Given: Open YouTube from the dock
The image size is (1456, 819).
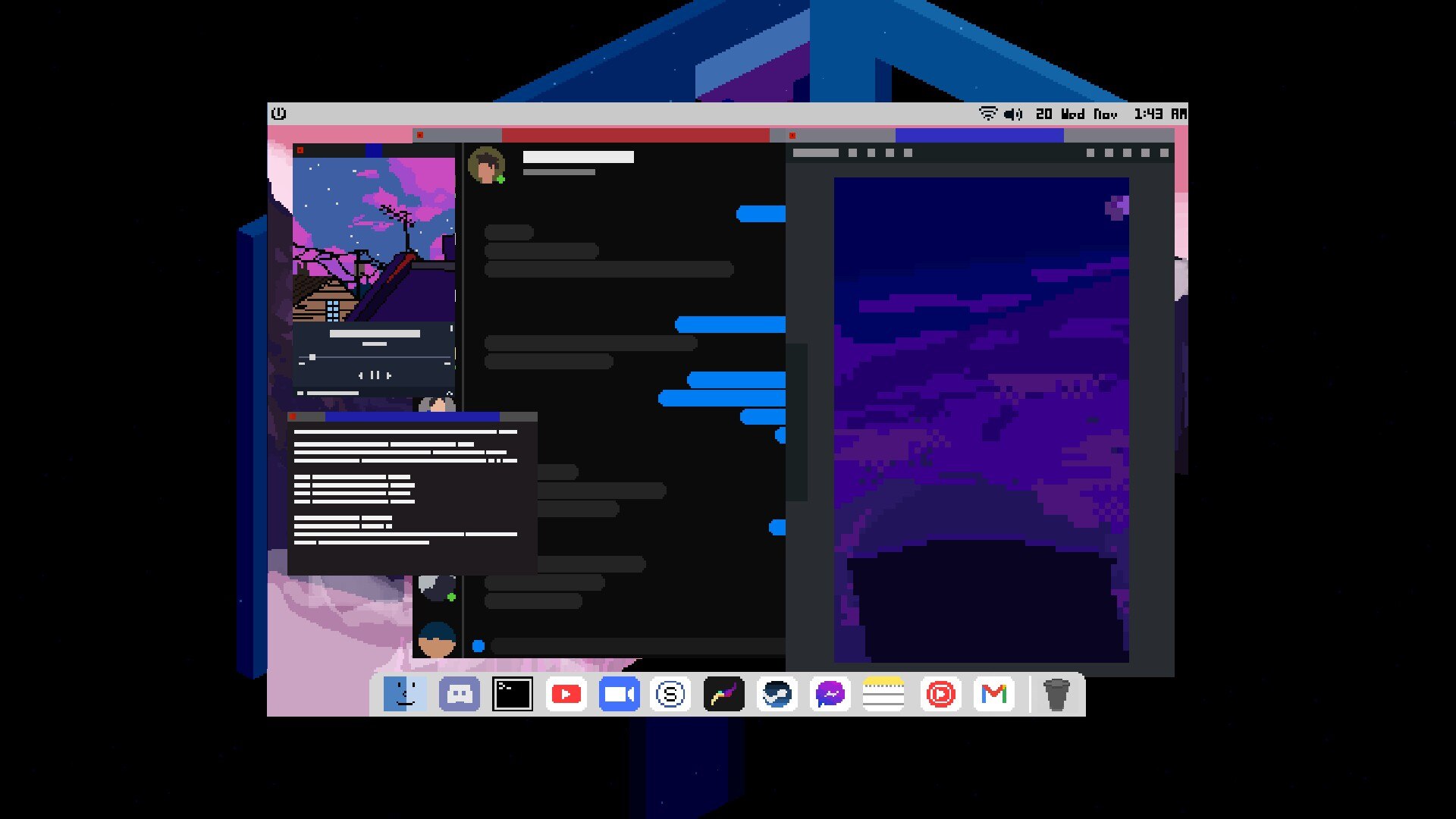Looking at the screenshot, I should (566, 694).
